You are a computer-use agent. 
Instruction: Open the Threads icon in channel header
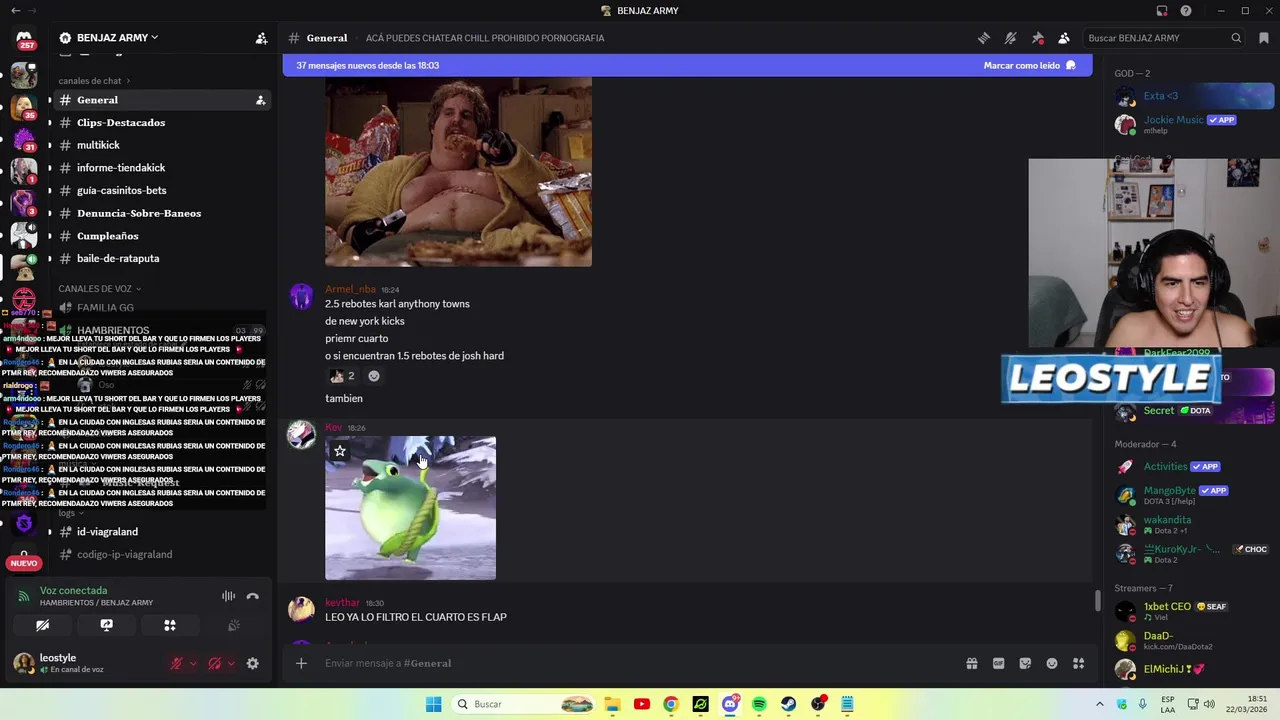point(984,38)
